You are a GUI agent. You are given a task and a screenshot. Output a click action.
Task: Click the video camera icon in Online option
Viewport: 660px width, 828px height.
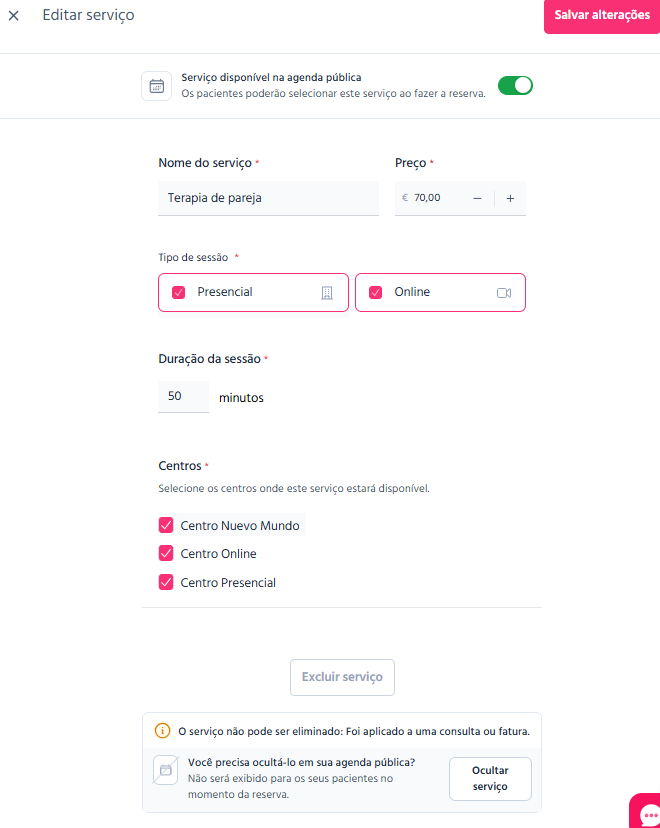[x=504, y=293]
